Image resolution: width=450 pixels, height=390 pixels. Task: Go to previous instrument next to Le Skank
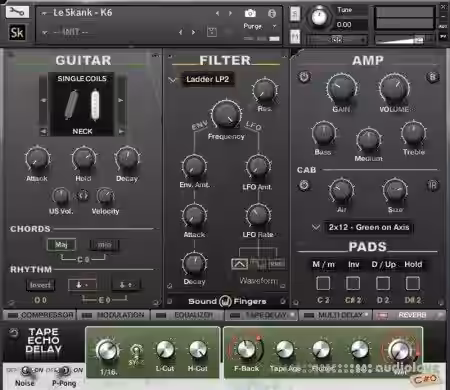coord(218,13)
